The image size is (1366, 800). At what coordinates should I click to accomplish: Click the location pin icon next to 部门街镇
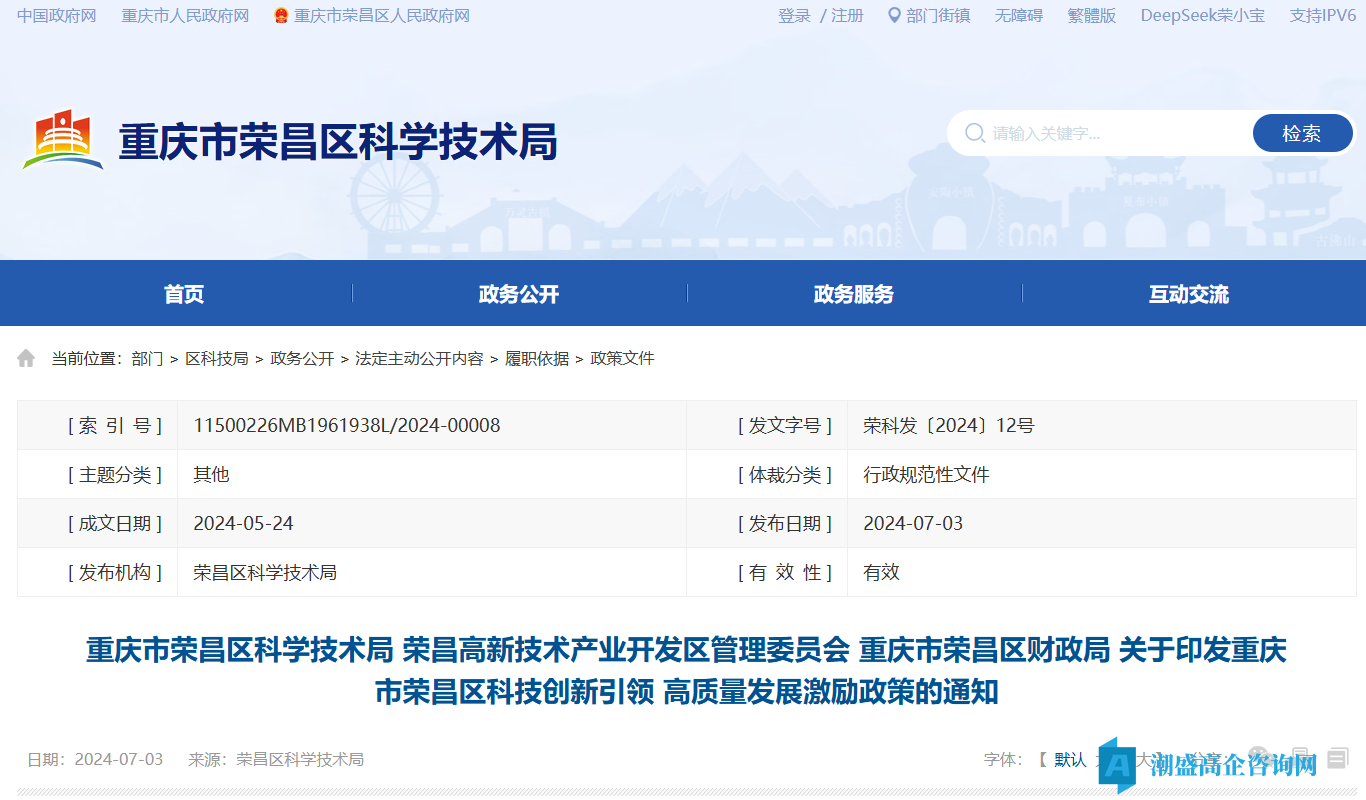(894, 15)
